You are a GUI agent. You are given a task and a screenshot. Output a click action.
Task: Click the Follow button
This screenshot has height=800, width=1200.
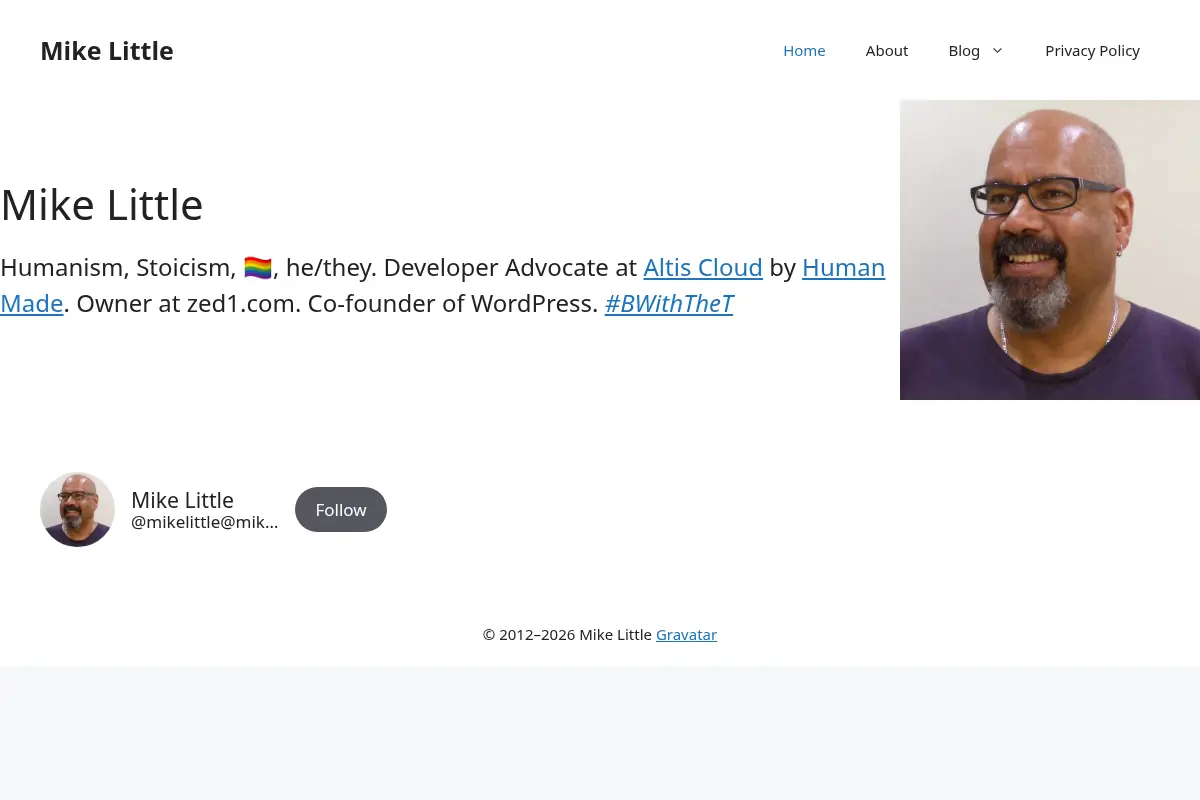[341, 509]
